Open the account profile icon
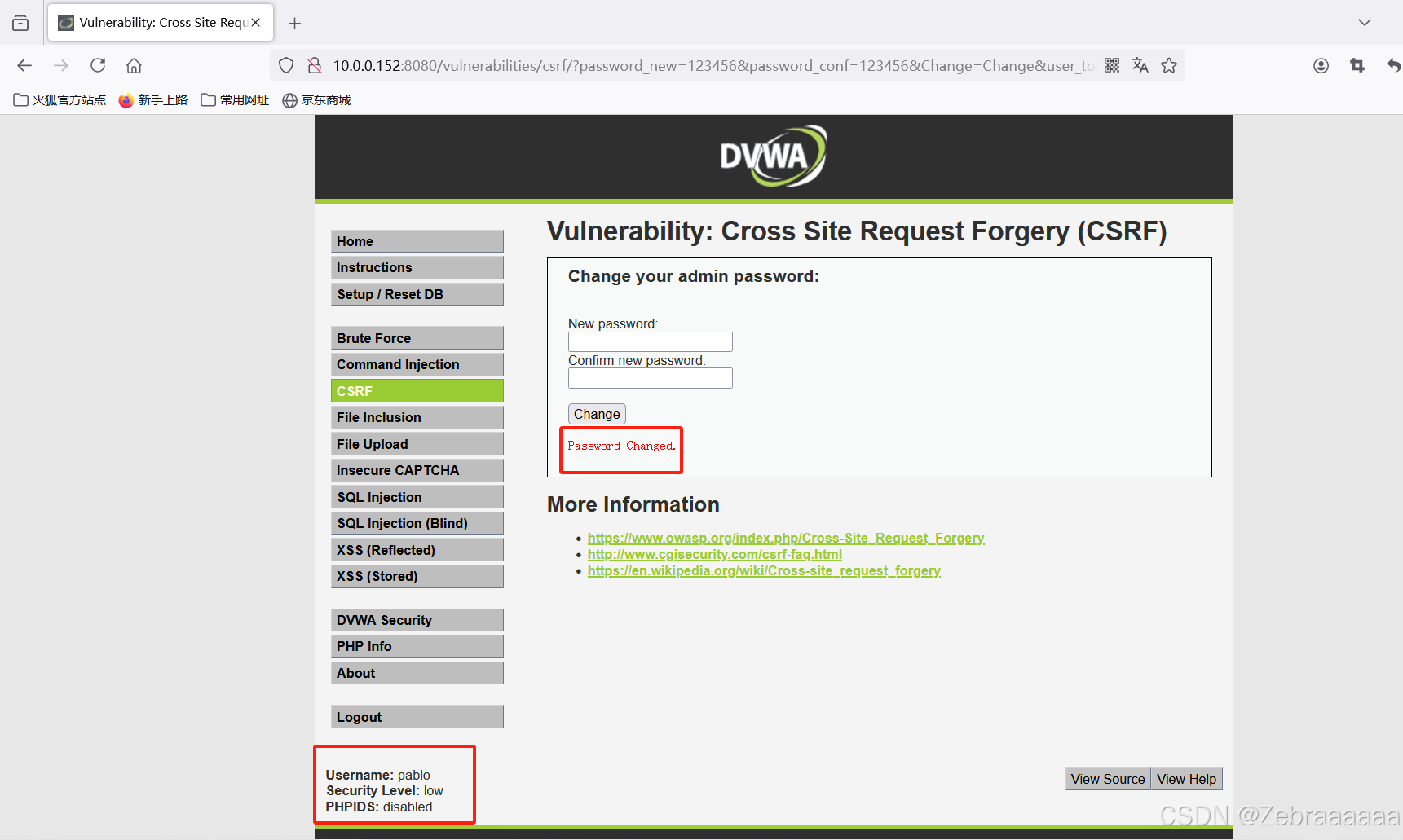 click(1321, 65)
